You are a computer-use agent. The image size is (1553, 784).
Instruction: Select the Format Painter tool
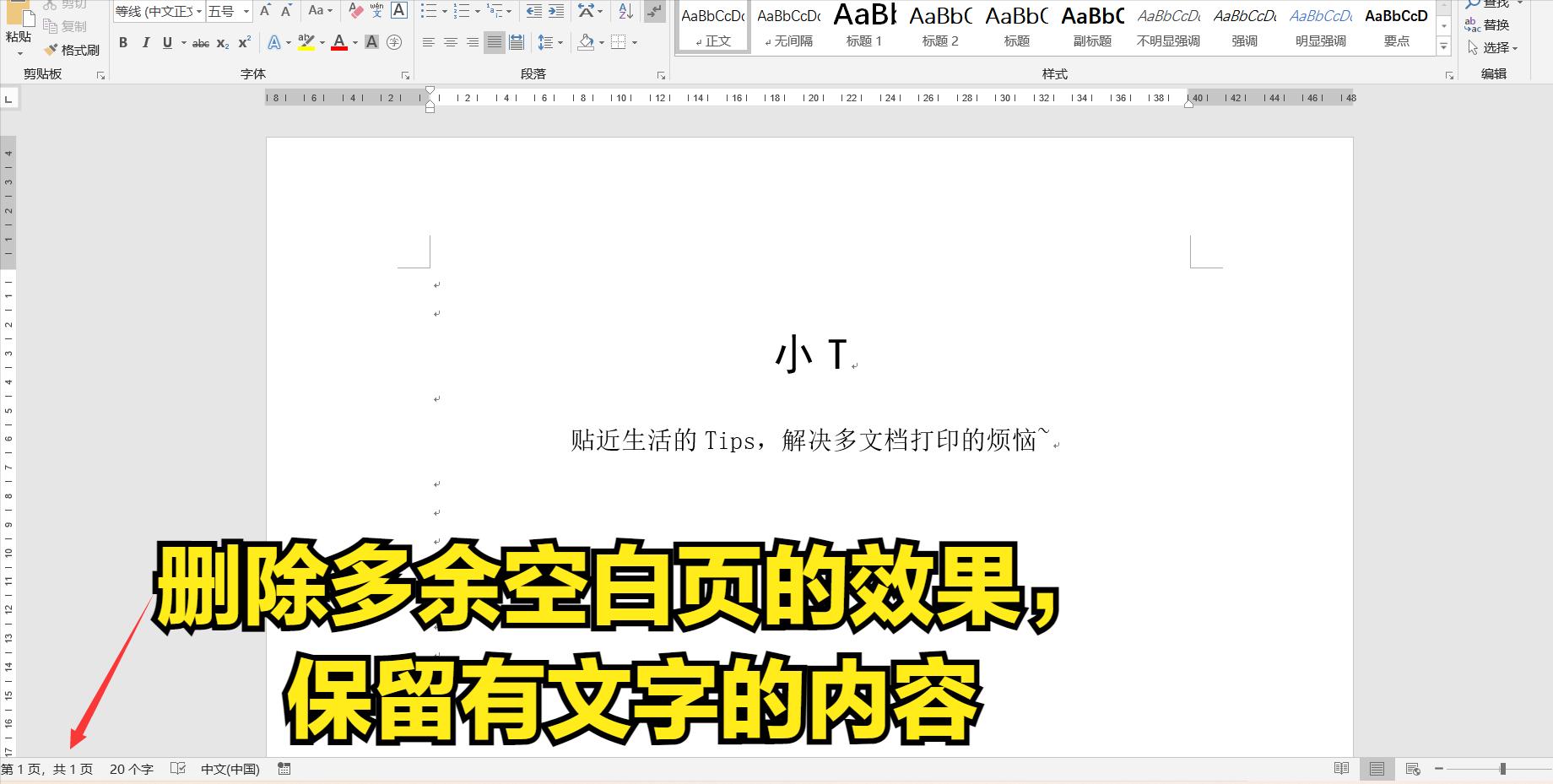[73, 49]
